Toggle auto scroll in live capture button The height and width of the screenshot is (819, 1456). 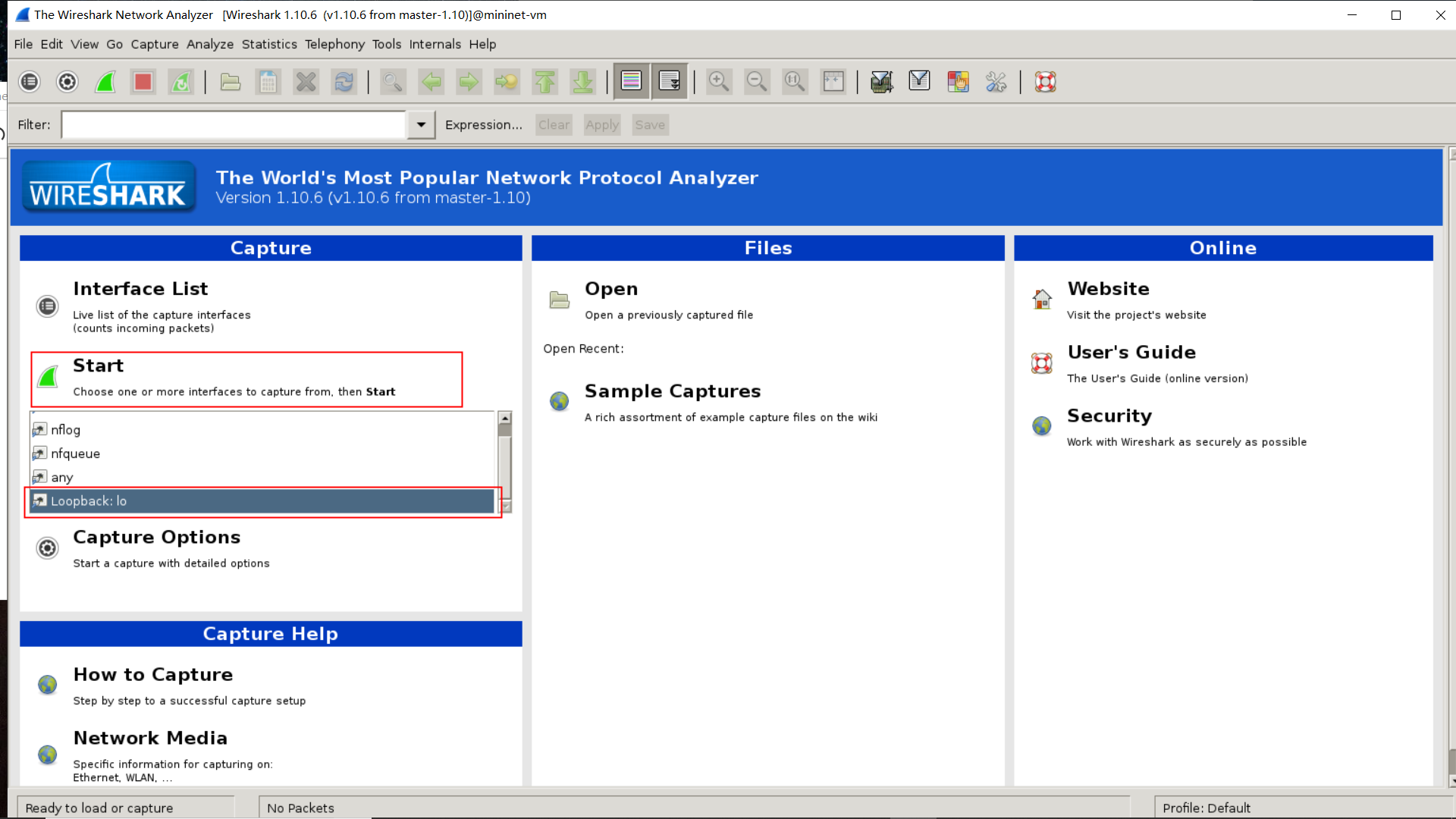point(670,81)
